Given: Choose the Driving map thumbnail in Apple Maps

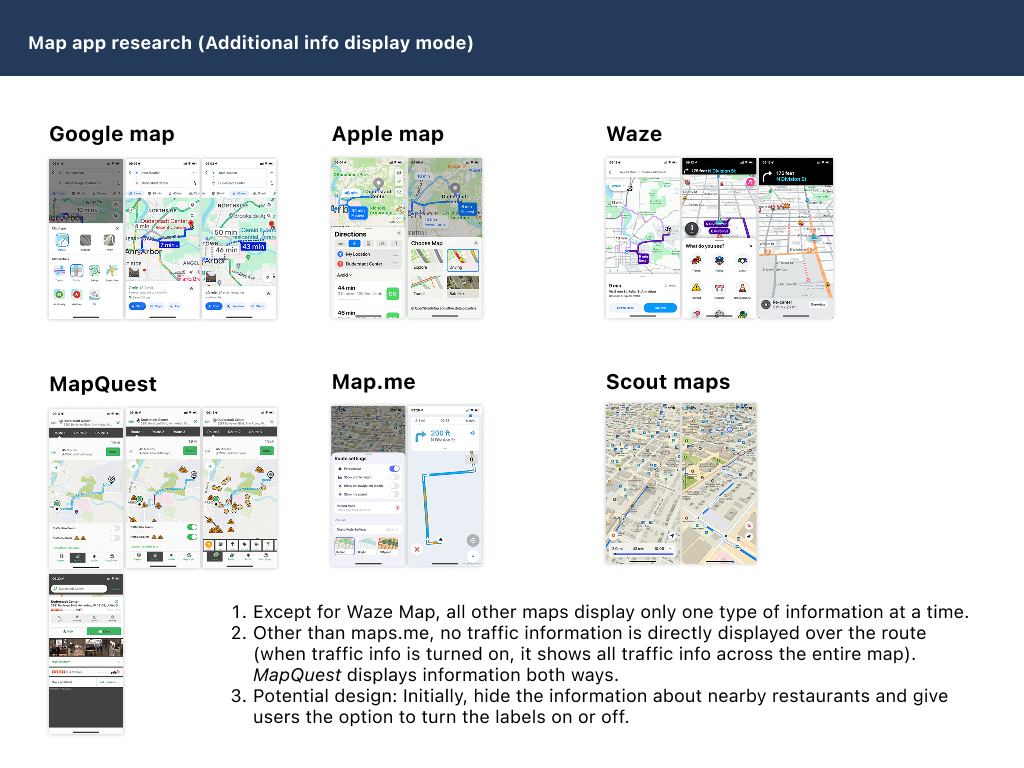Looking at the screenshot, I should 462,261.
